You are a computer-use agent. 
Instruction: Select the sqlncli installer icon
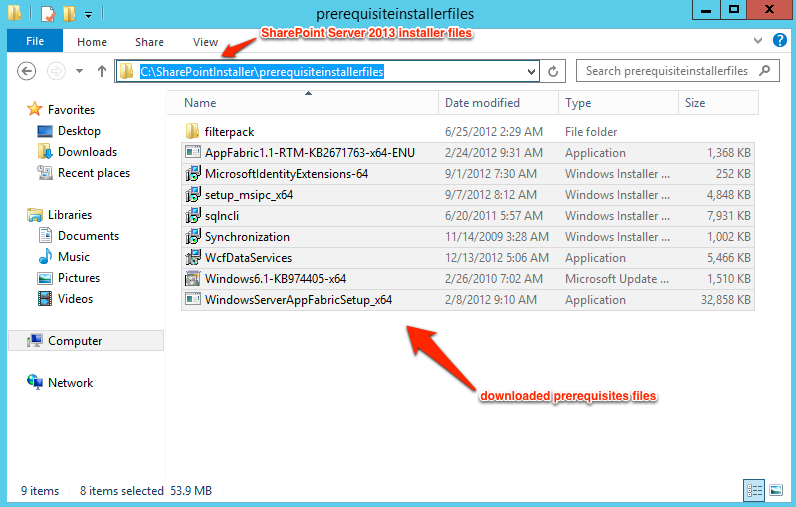pos(192,216)
